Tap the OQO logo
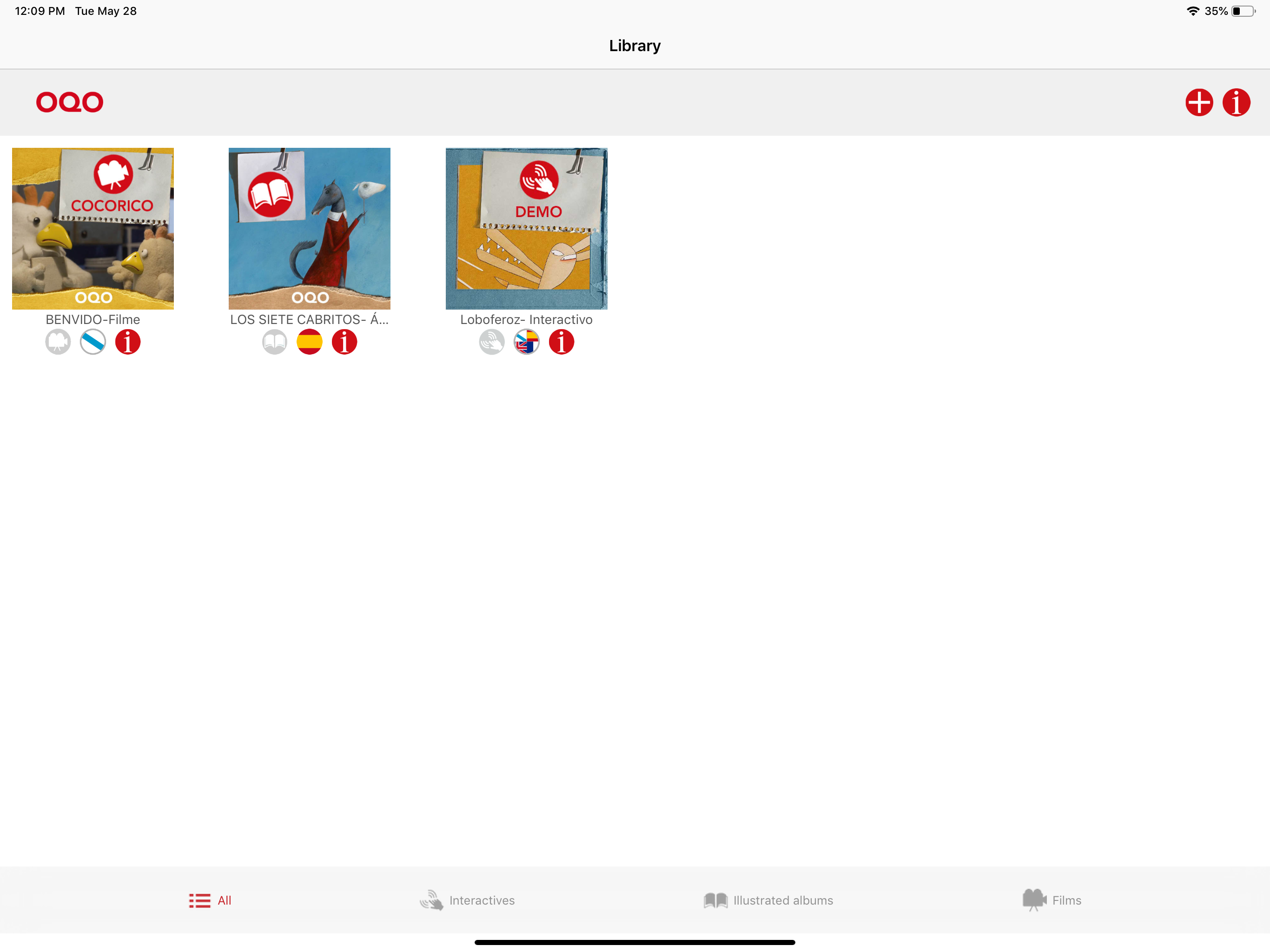1270x952 pixels. (x=69, y=102)
